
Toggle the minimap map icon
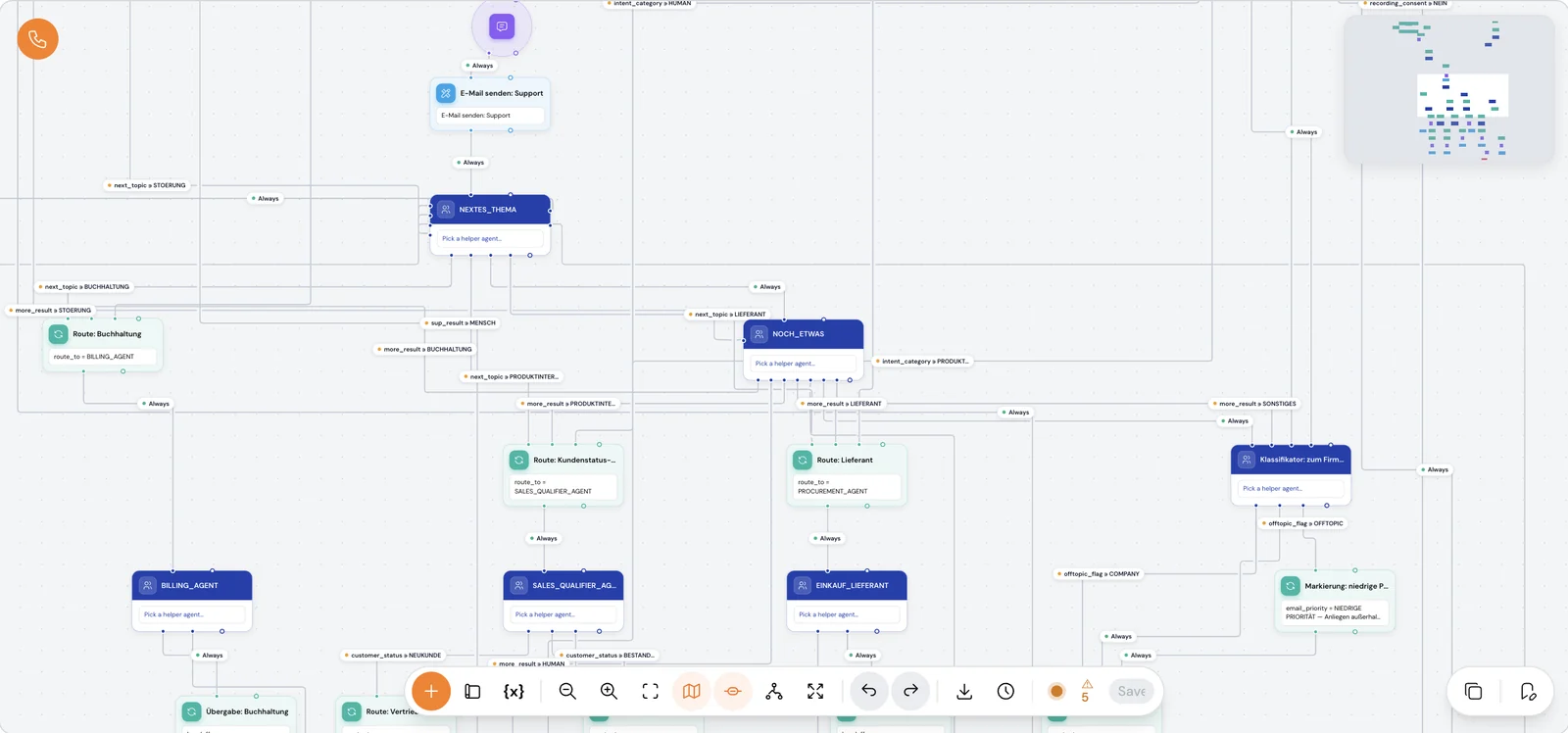692,691
